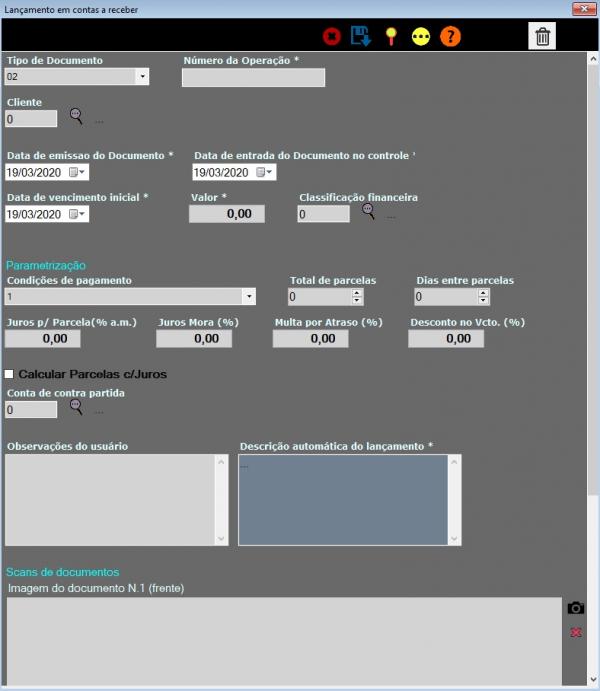Click the Número da Operação input field
Viewport: 600px width, 691px height.
coord(253,77)
